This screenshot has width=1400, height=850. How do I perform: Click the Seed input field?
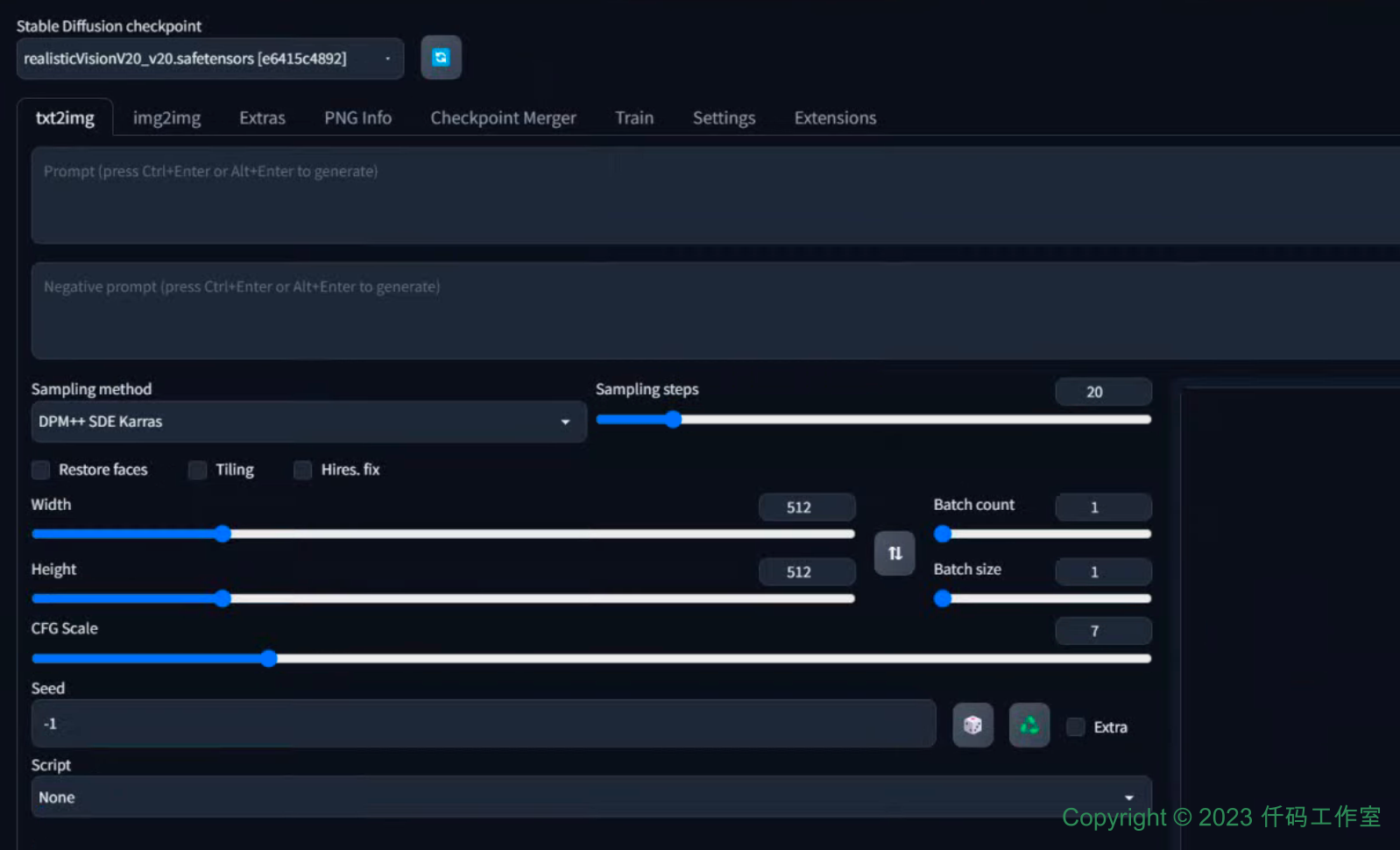484,724
